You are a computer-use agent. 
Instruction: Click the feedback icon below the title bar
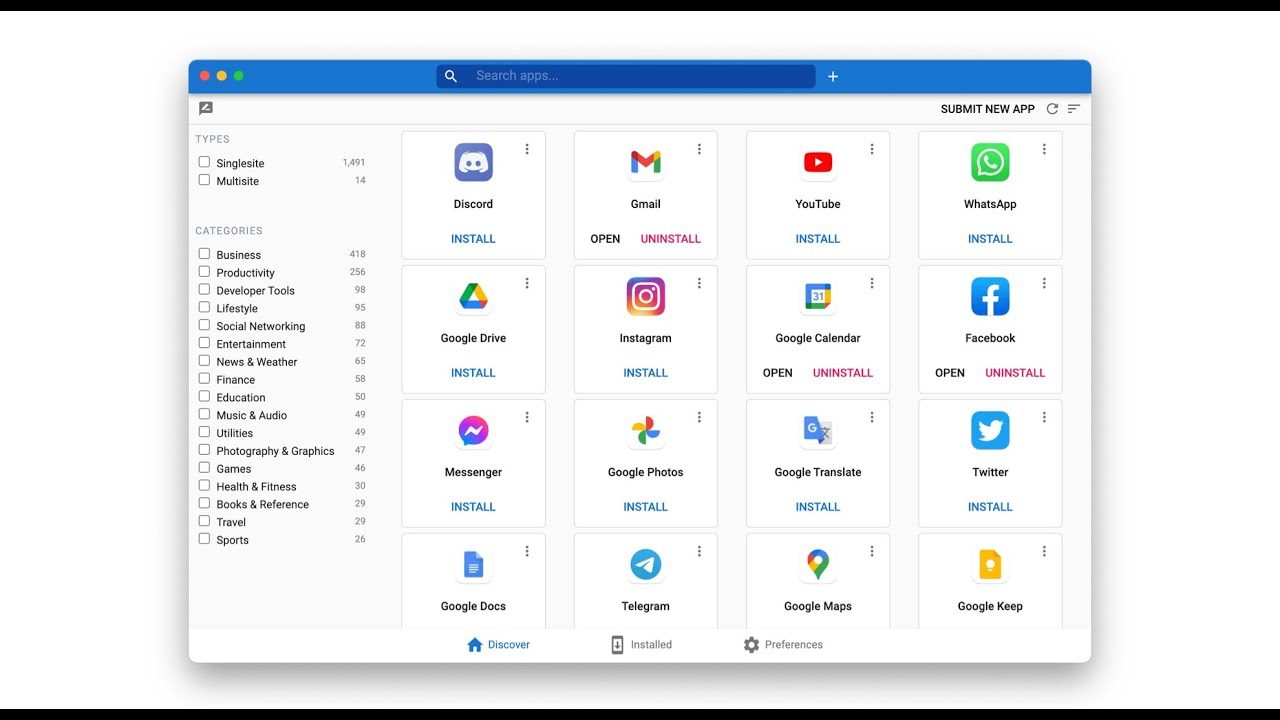(x=206, y=108)
